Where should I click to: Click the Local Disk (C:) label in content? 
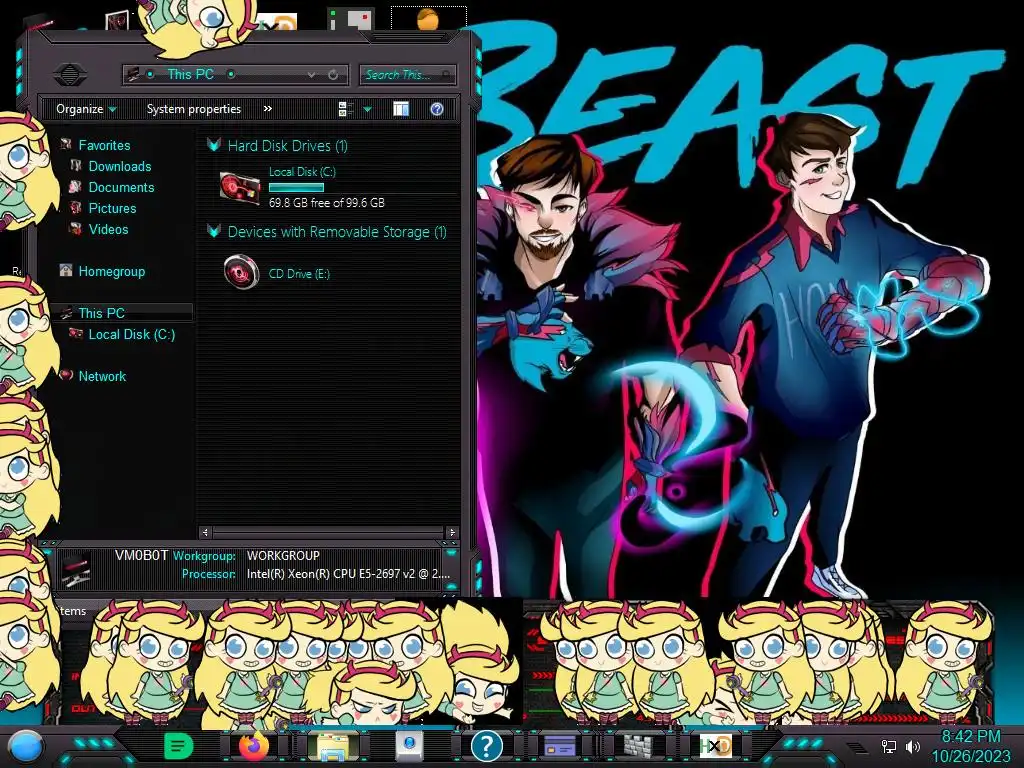pos(302,172)
